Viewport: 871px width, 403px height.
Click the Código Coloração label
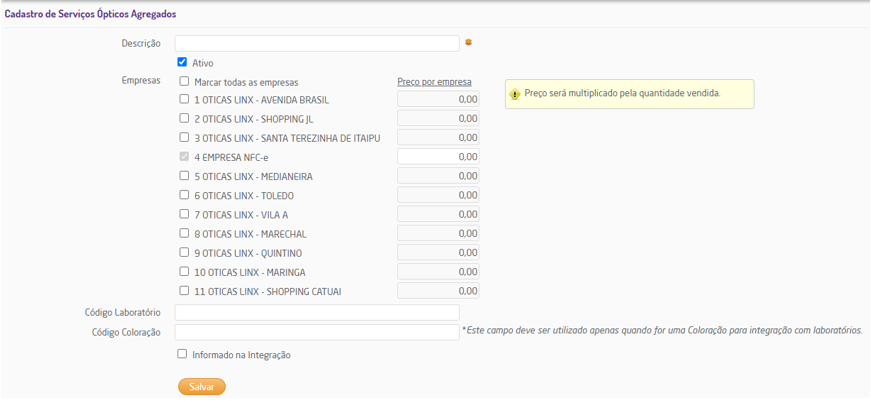(x=126, y=332)
